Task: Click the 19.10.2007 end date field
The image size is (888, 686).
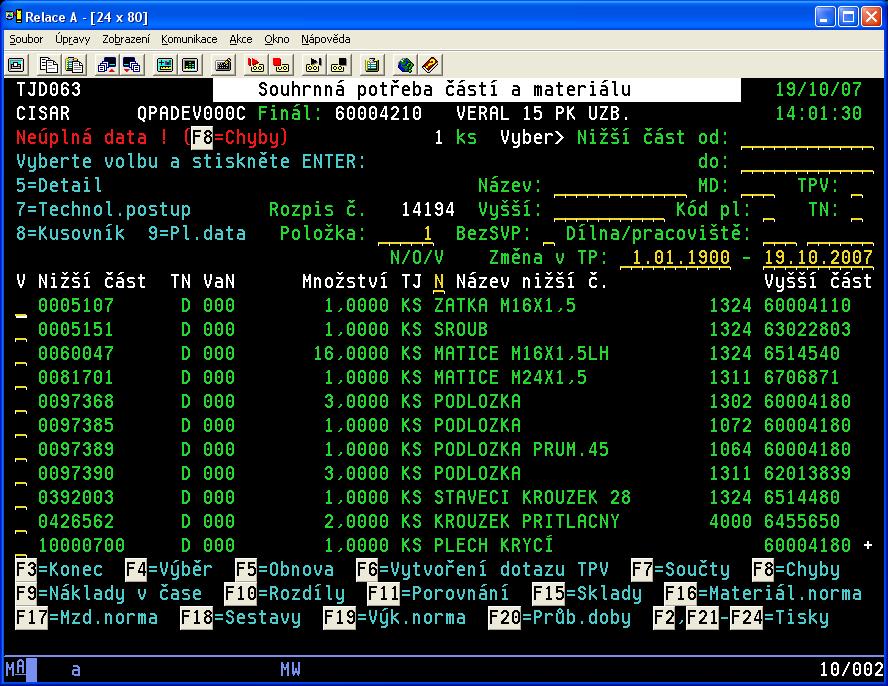Action: (x=818, y=258)
